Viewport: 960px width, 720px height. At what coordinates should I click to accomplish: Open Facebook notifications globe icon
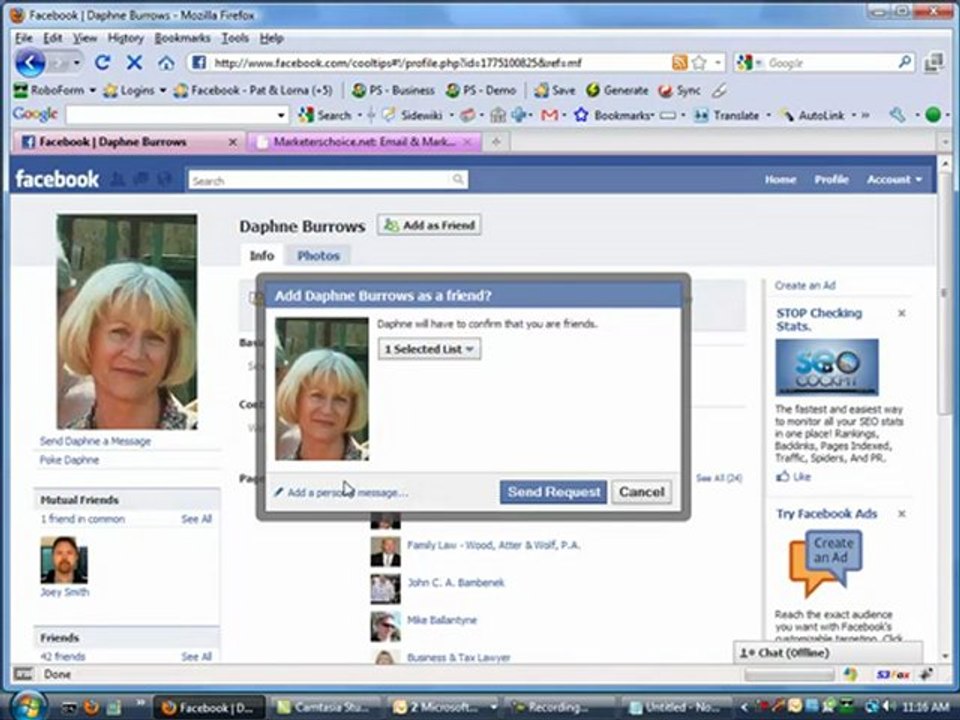[x=164, y=179]
